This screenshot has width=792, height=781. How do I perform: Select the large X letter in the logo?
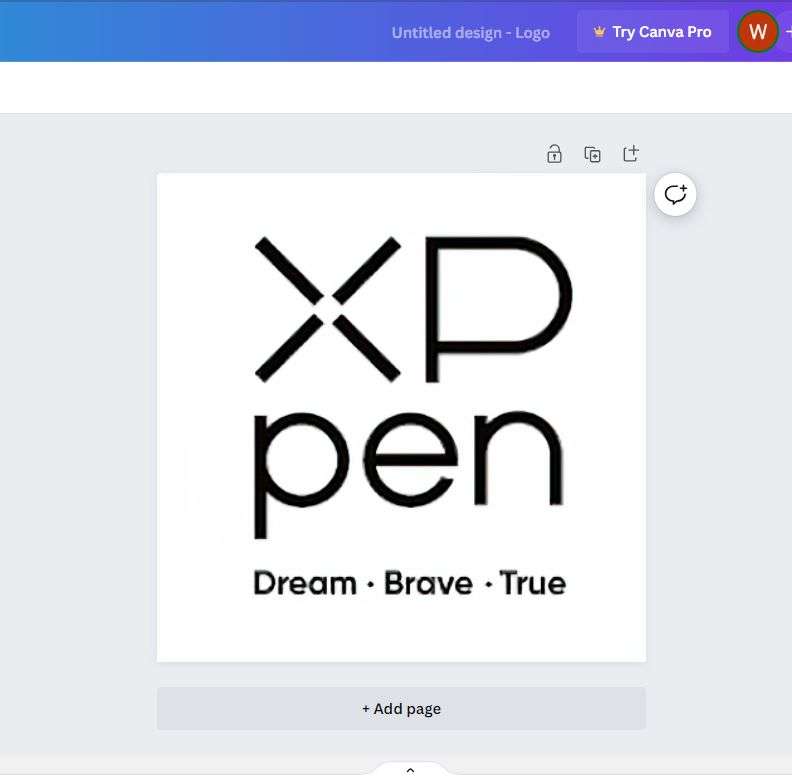[327, 309]
